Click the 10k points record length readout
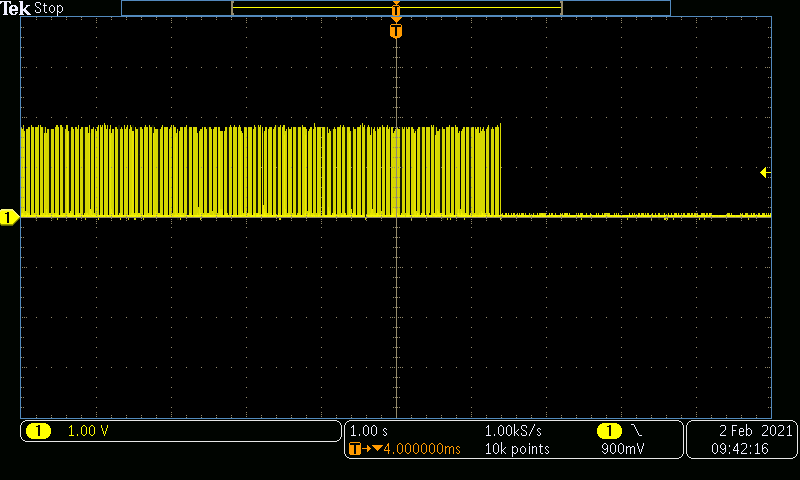 (x=517, y=449)
